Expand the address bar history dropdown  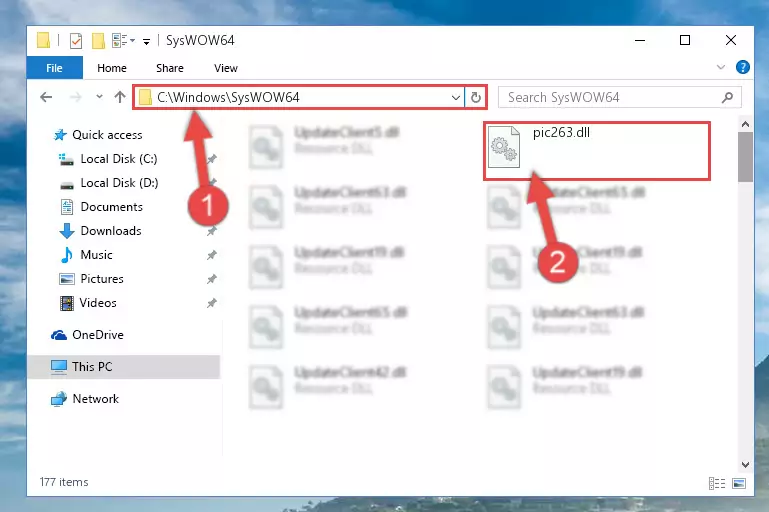tap(456, 98)
